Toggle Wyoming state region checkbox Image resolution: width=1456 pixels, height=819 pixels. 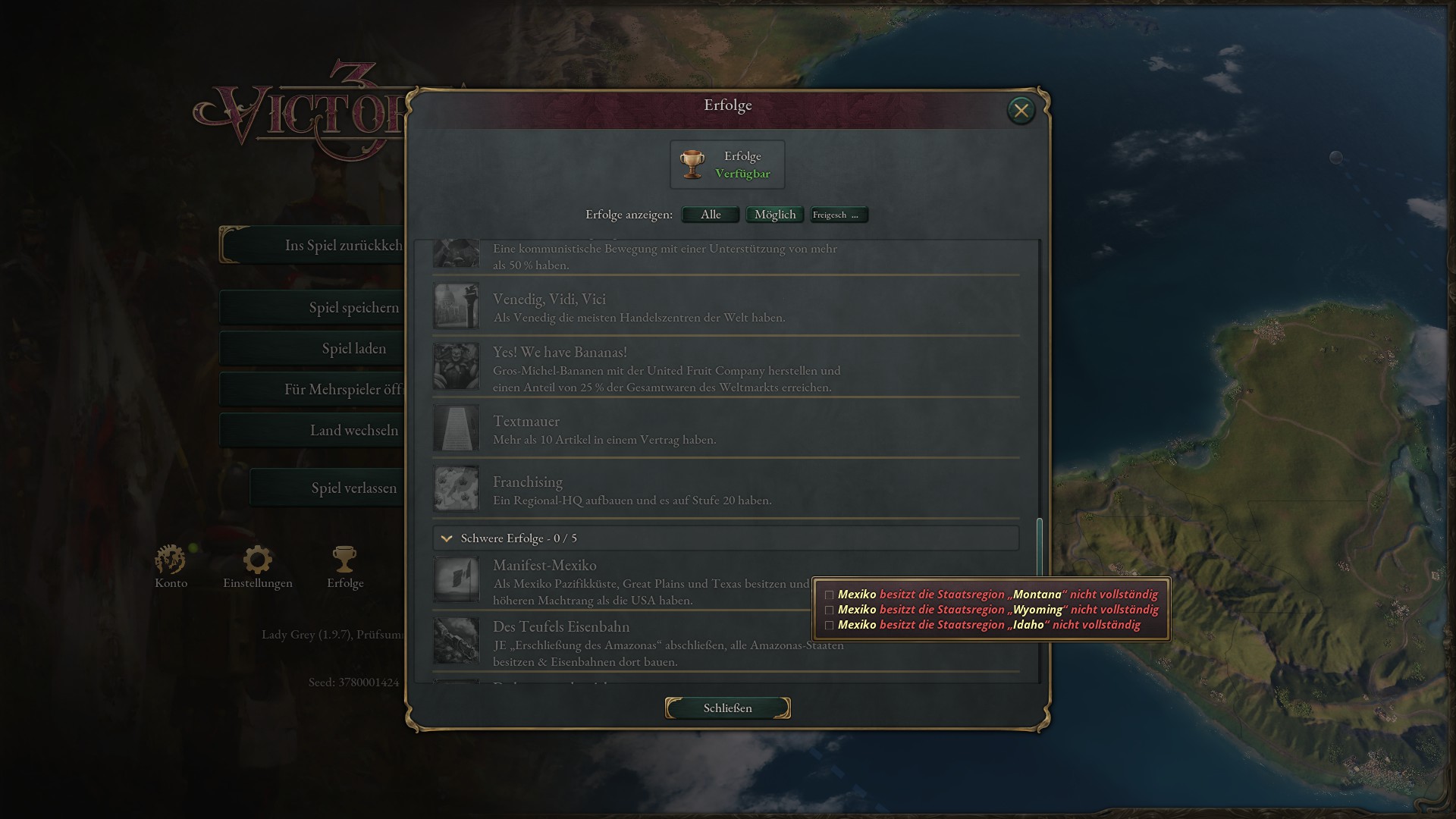(829, 610)
